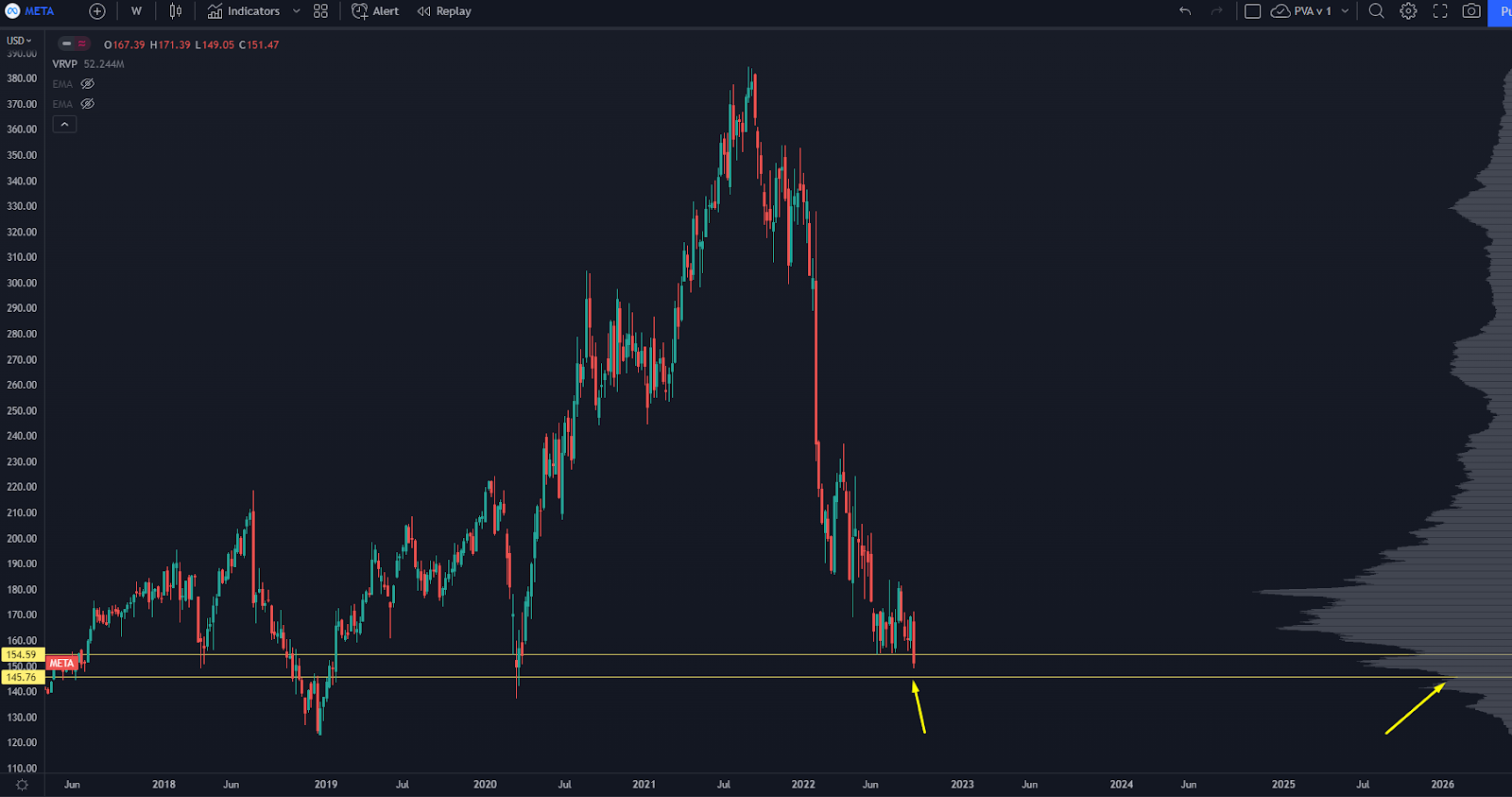Take a chart snapshot with camera icon
The width and height of the screenshot is (1512, 797).
1471,11
